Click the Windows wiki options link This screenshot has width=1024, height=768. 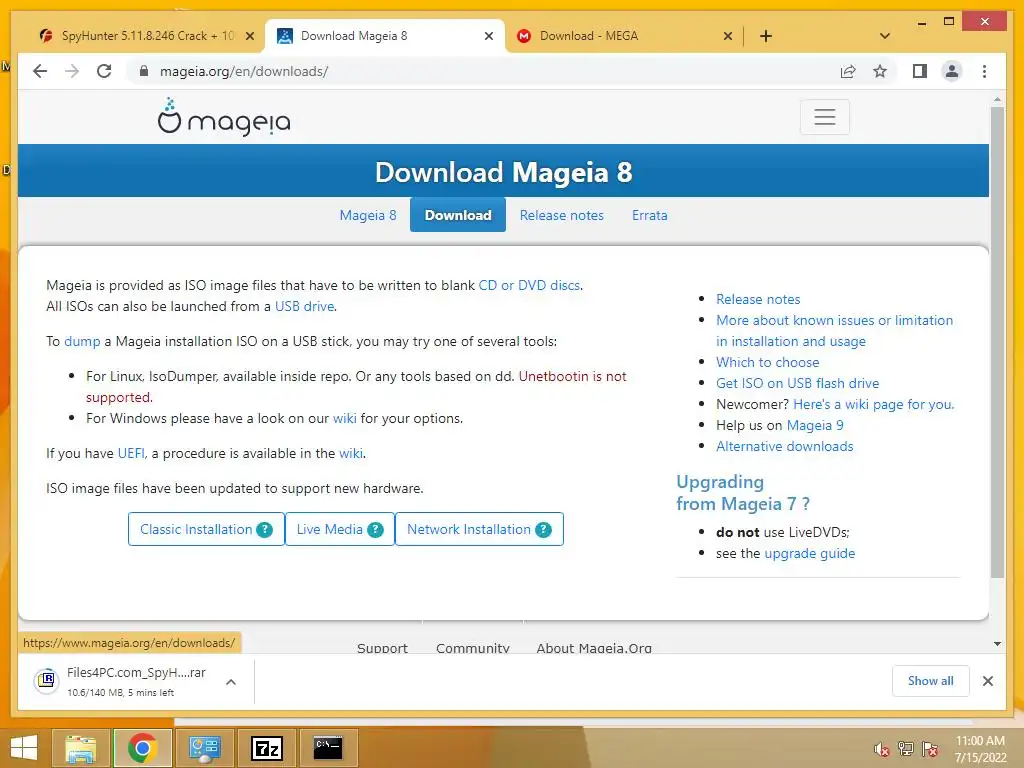344,419
